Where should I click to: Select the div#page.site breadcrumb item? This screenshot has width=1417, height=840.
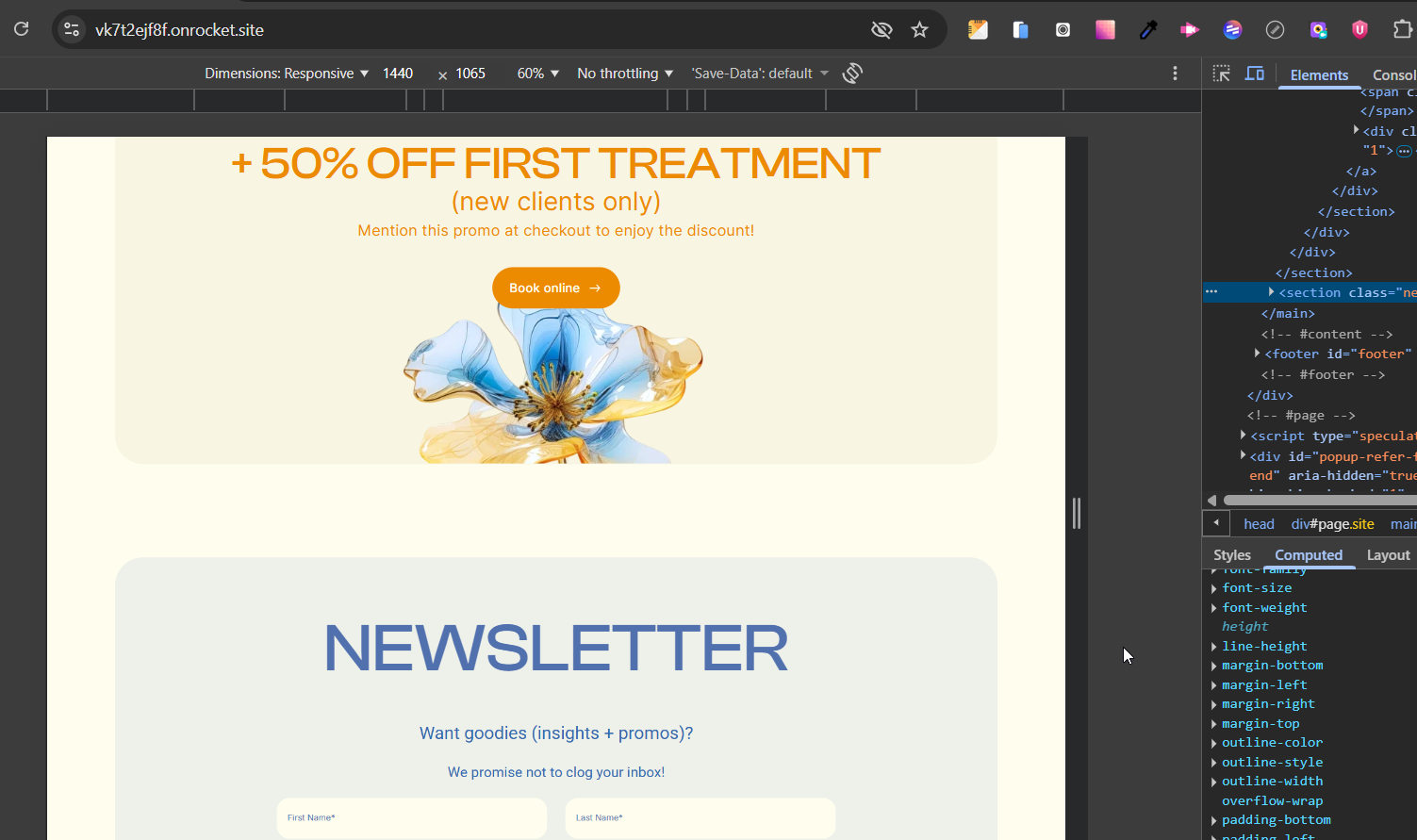(1332, 524)
